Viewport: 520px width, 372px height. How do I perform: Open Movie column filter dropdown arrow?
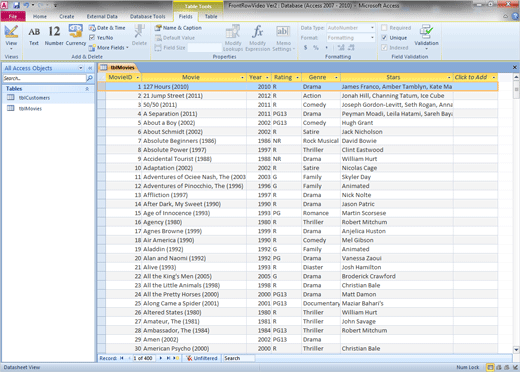tap(242, 77)
